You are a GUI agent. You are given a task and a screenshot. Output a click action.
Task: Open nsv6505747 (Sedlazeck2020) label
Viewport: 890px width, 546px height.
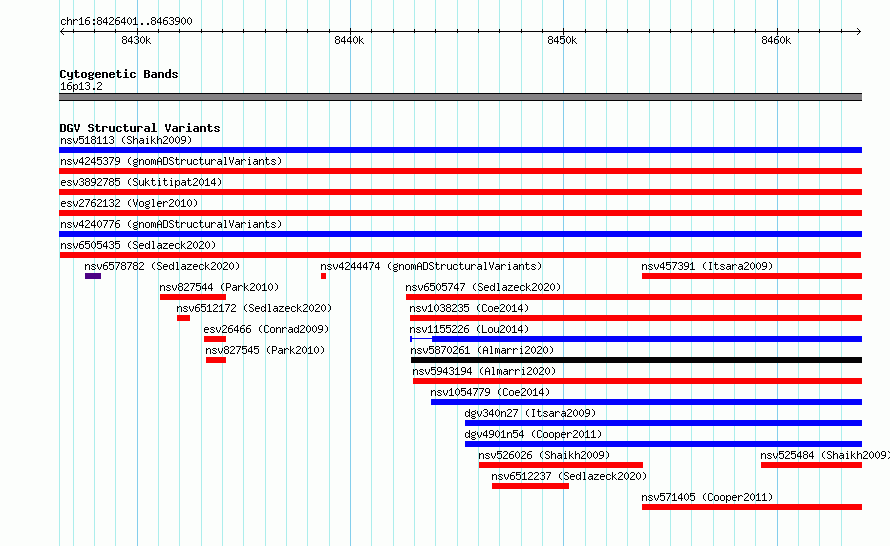483,287
